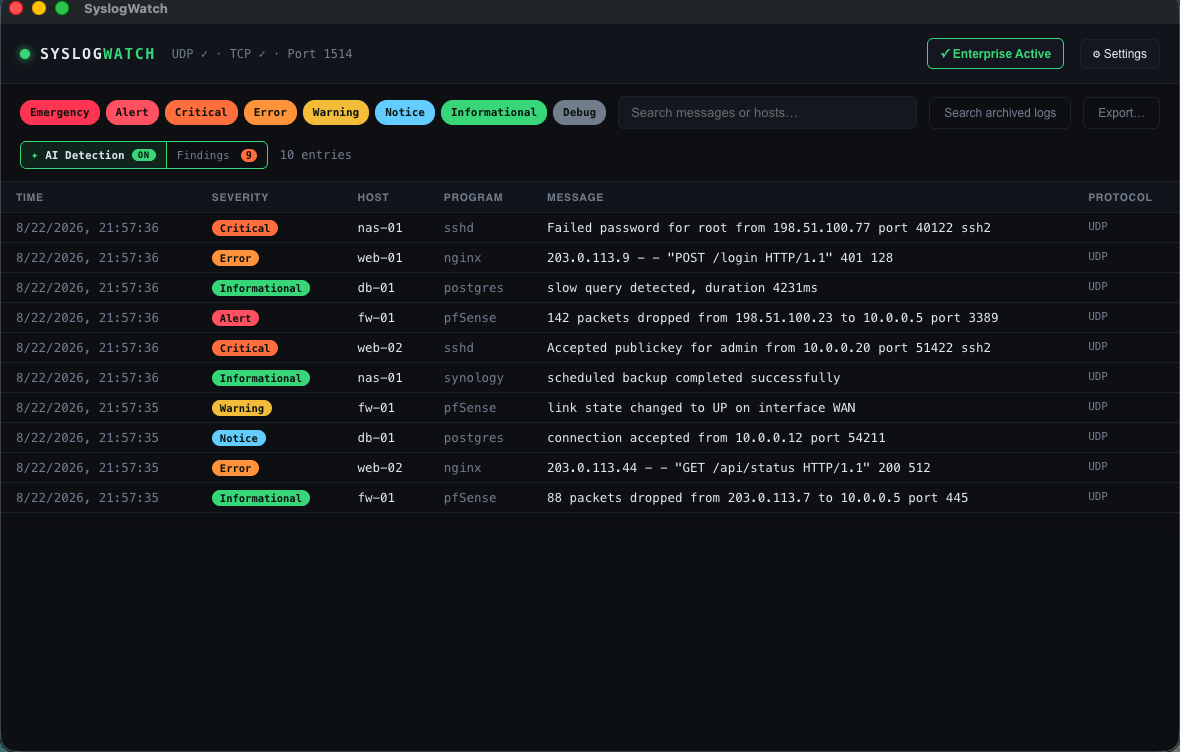Screen dimensions: 1180x752
Task: Click the Enterprise Active badge
Action: click(995, 53)
